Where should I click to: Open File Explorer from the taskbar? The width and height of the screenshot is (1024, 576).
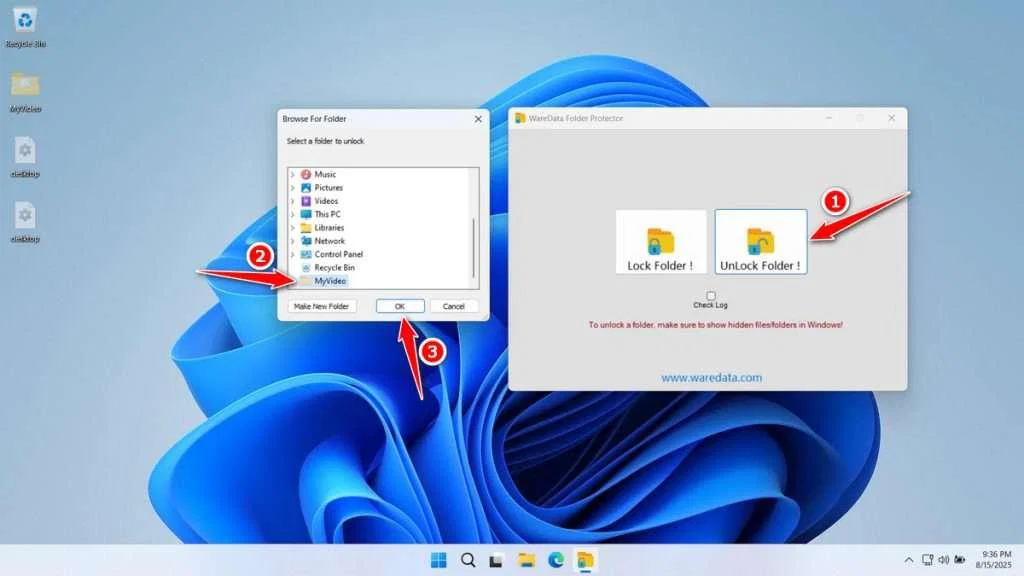pos(524,561)
